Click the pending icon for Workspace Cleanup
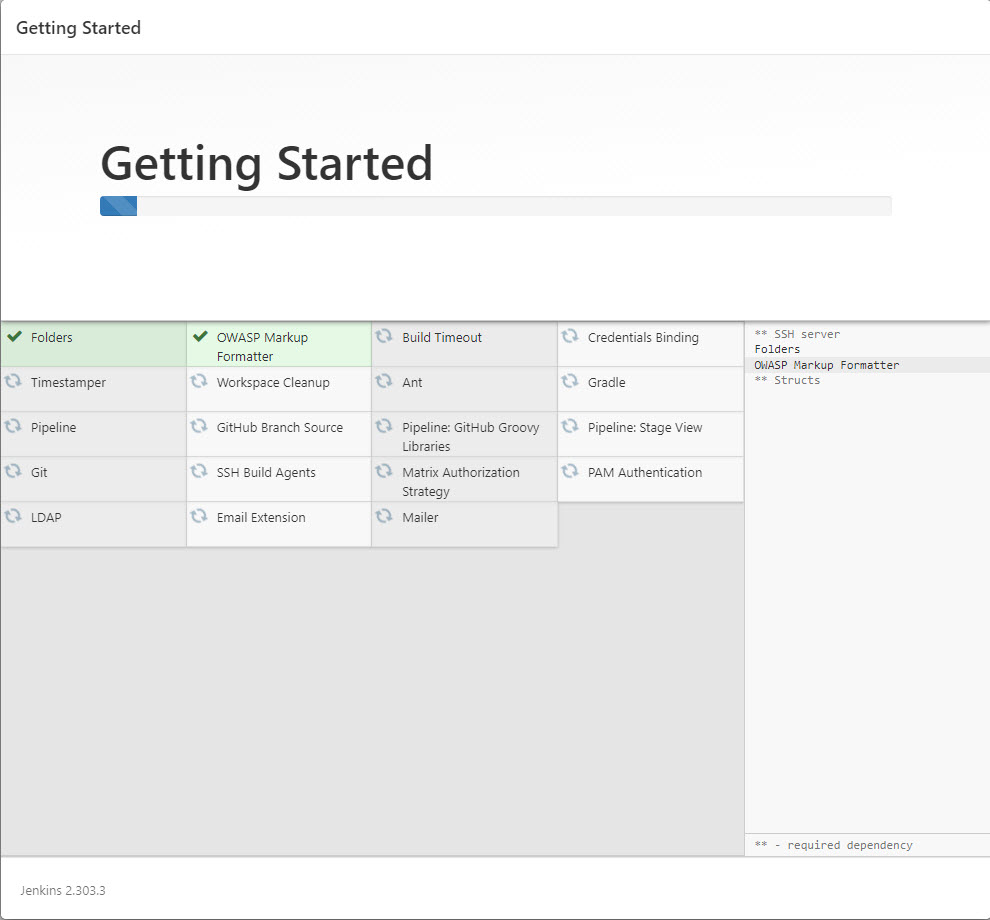Viewport: 990px width, 920px height. [199, 381]
